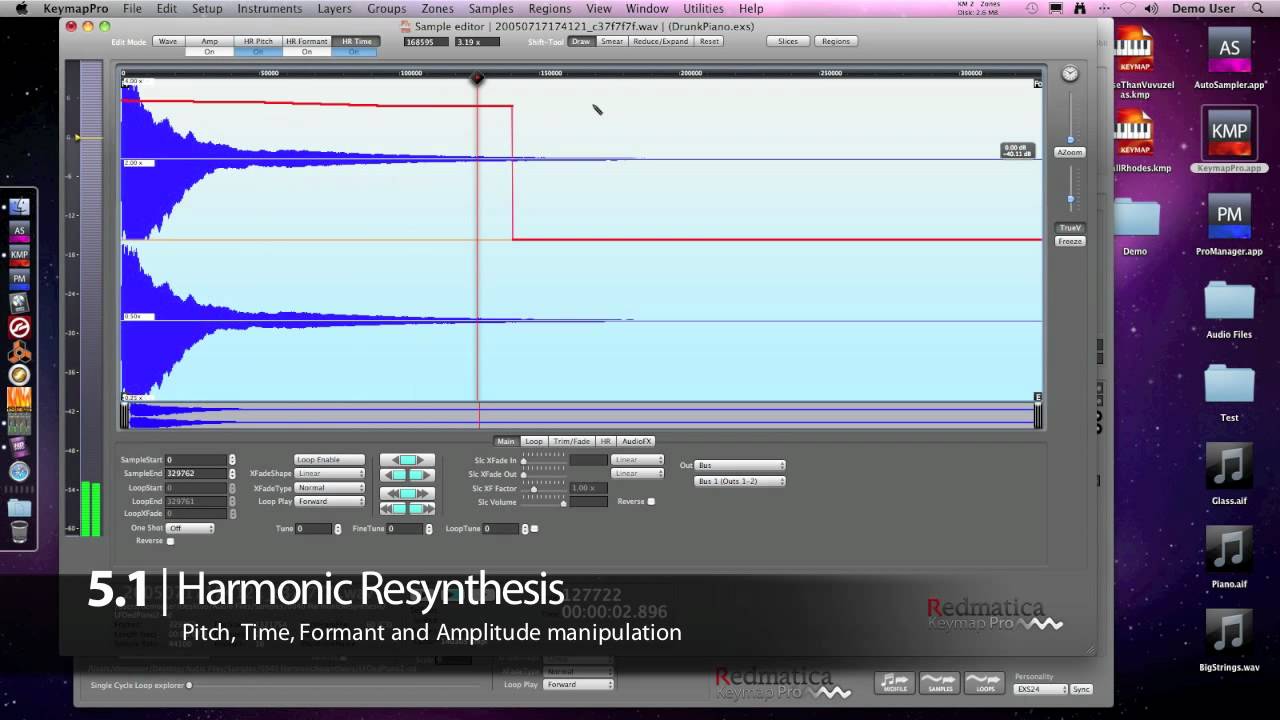
Task: Open the PM ProManager Dock icon
Action: tap(19, 279)
